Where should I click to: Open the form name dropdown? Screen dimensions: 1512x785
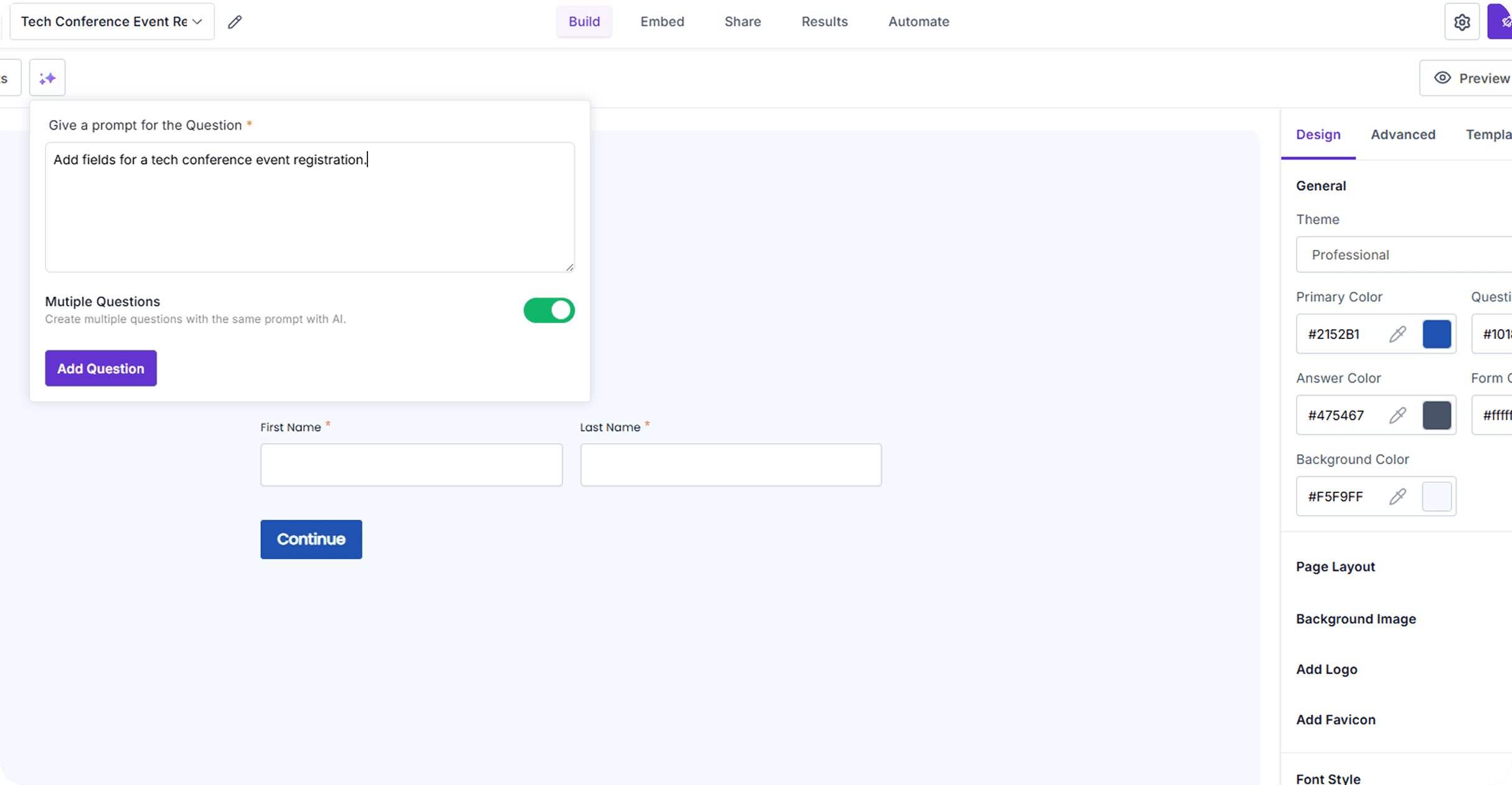pyautogui.click(x=112, y=22)
